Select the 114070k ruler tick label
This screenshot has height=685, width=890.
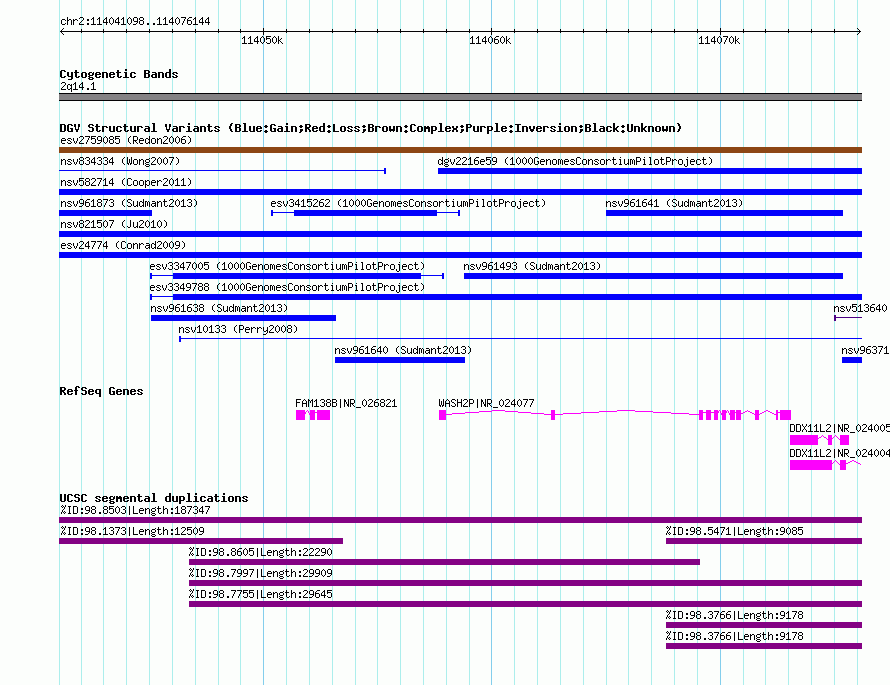[719, 40]
